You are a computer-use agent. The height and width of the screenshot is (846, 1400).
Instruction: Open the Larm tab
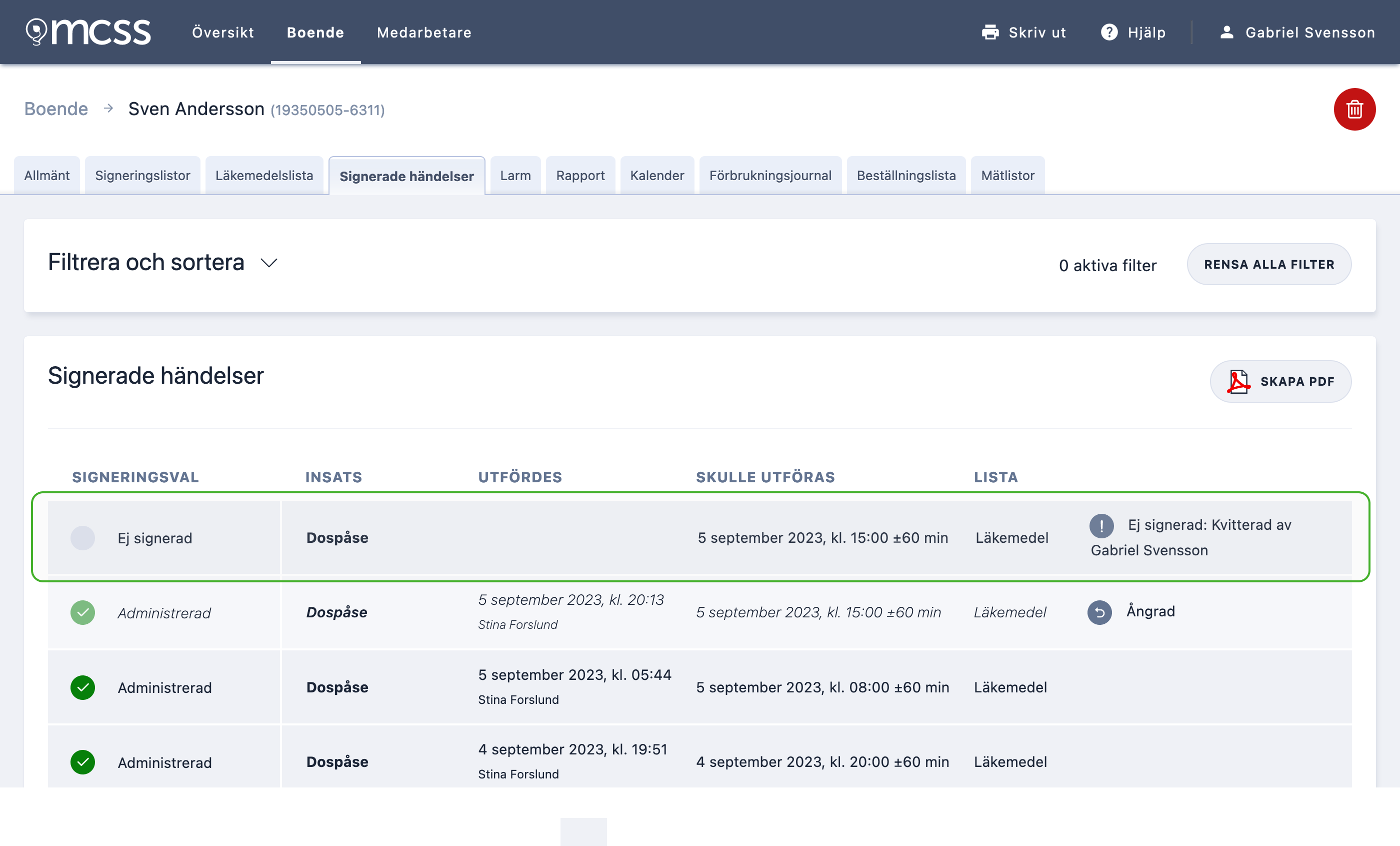pyautogui.click(x=515, y=175)
